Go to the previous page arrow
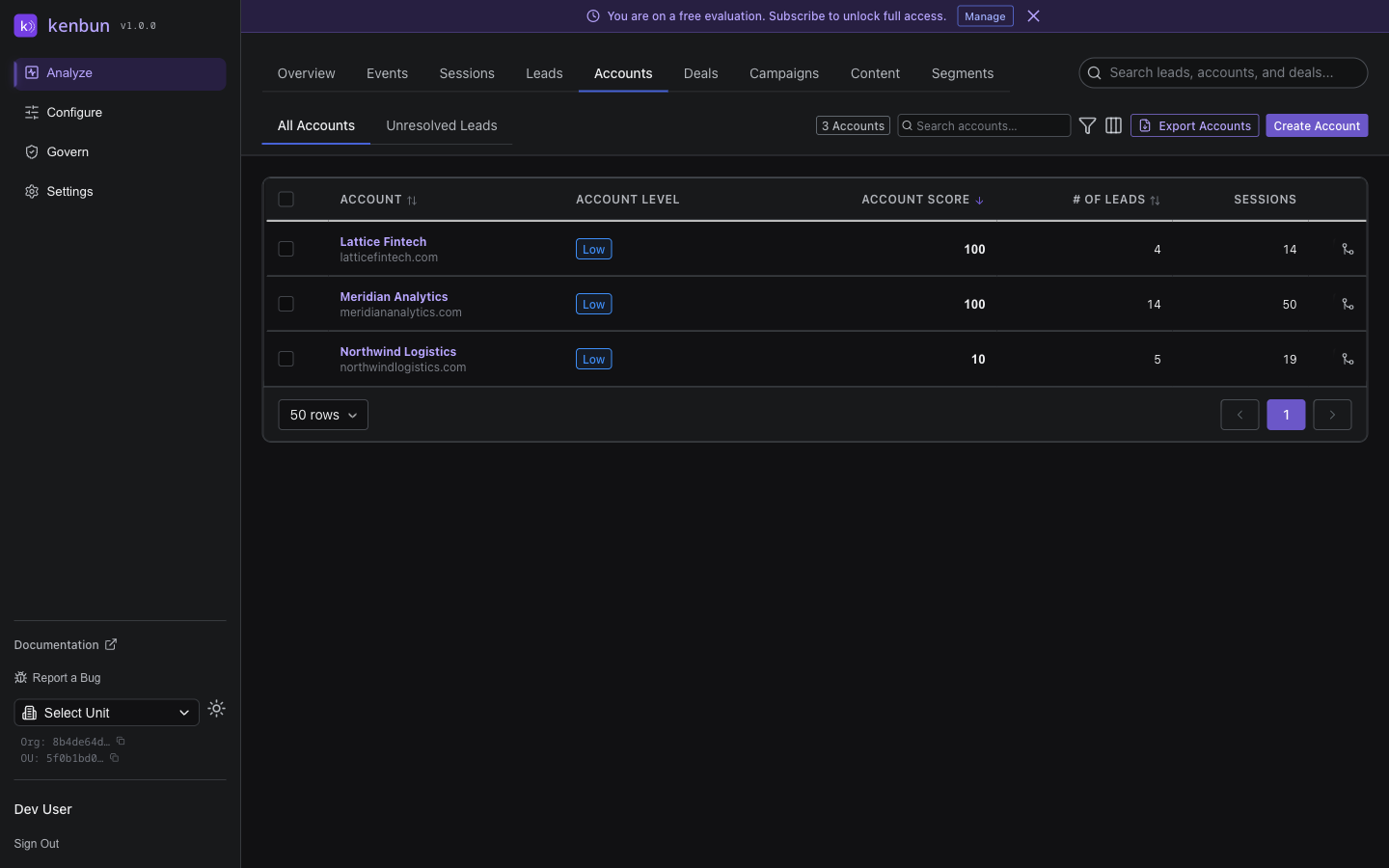This screenshot has height=868, width=1389. (1239, 415)
